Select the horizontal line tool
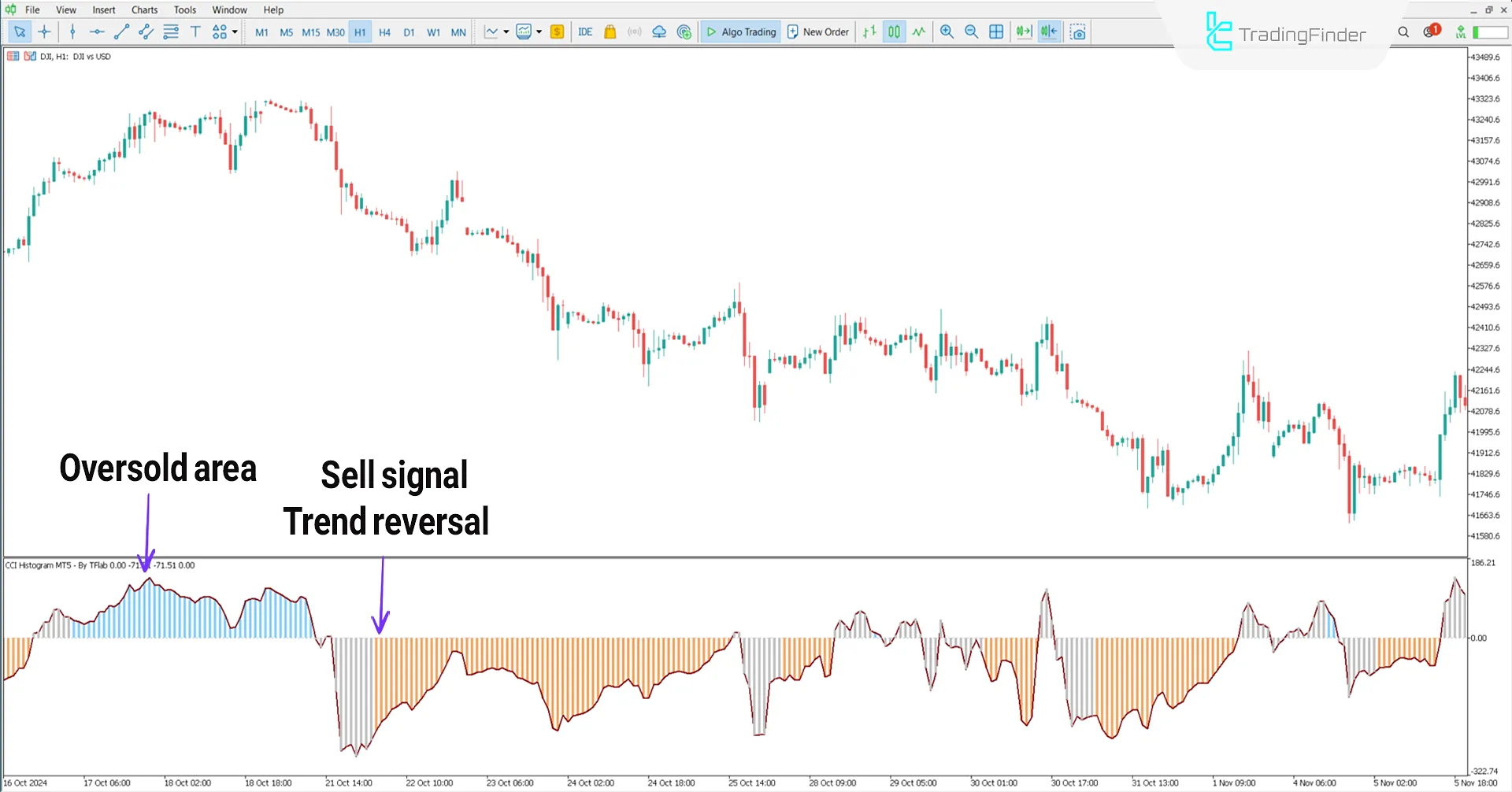 tap(97, 31)
